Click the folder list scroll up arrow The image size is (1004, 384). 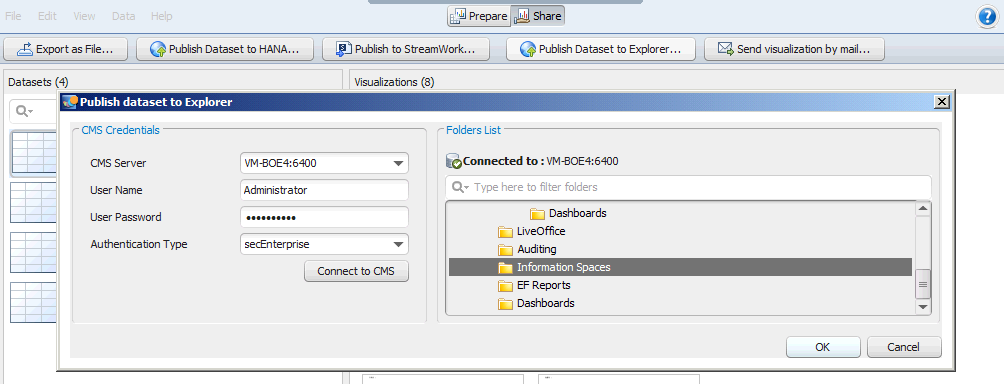tap(923, 209)
